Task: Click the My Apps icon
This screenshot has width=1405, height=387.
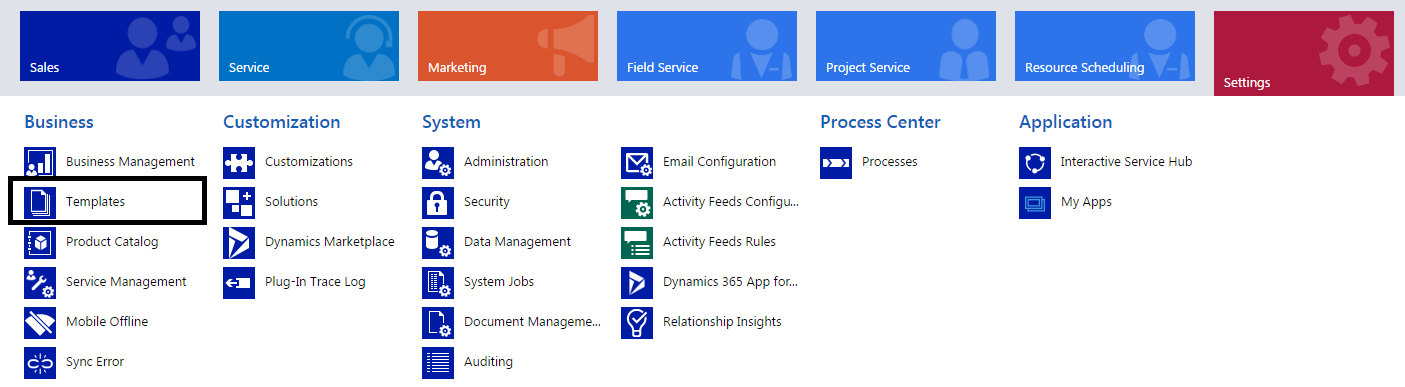Action: (1035, 202)
